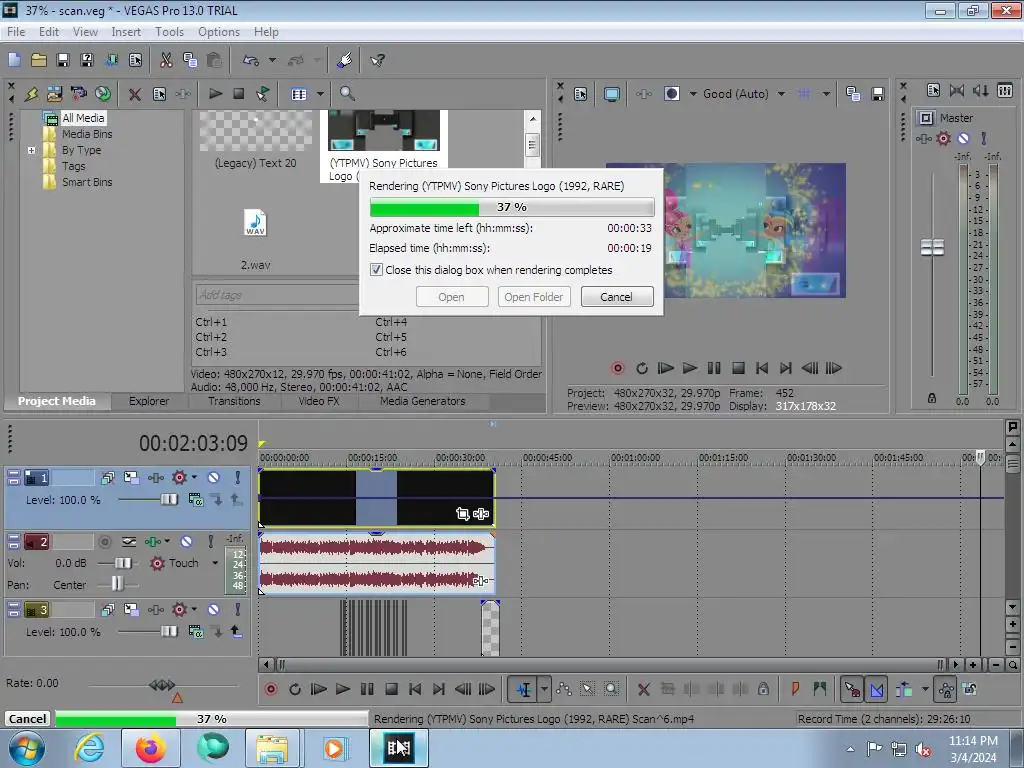Click the Preview on External Monitor icon
This screenshot has height=768, width=1024.
[x=611, y=94]
